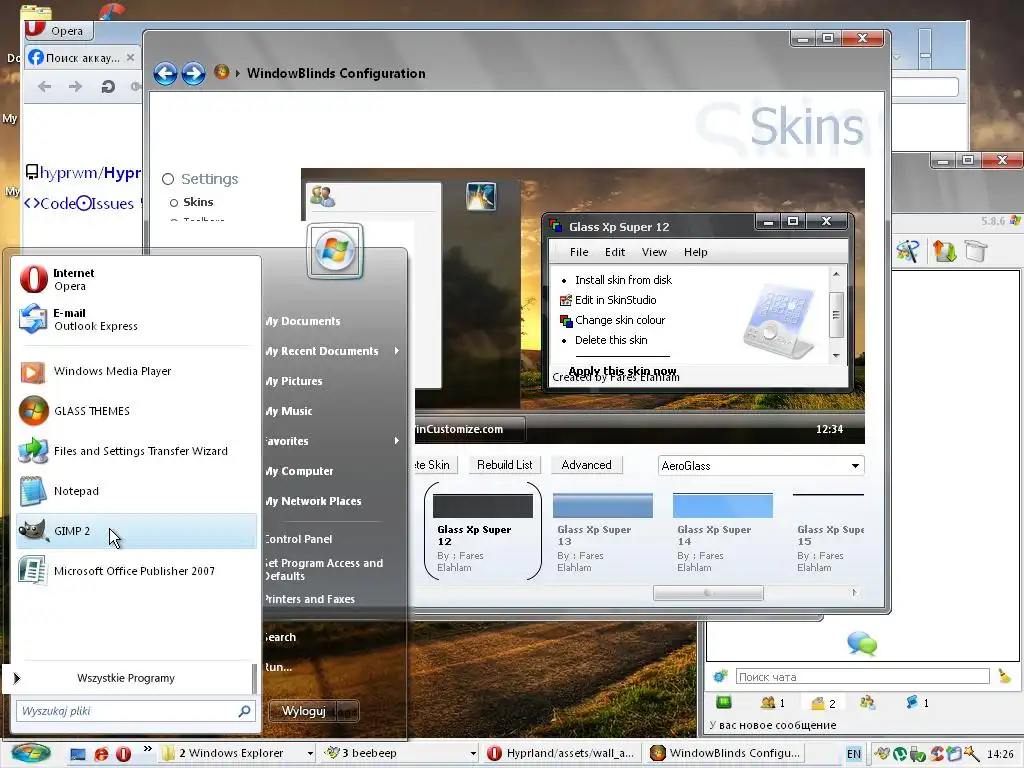The image size is (1024, 768).
Task: Open Windows Media Player from start menu
Action: pyautogui.click(x=137, y=371)
